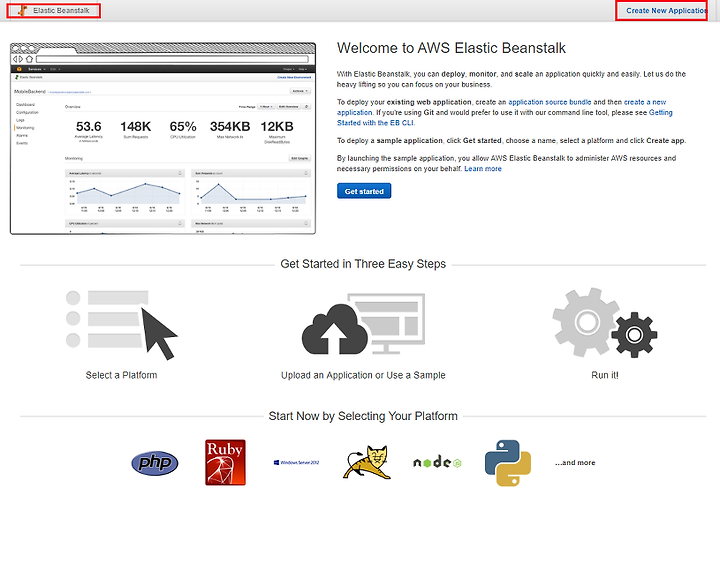Click the Get Started in Three Easy Steps heading

[x=363, y=264]
